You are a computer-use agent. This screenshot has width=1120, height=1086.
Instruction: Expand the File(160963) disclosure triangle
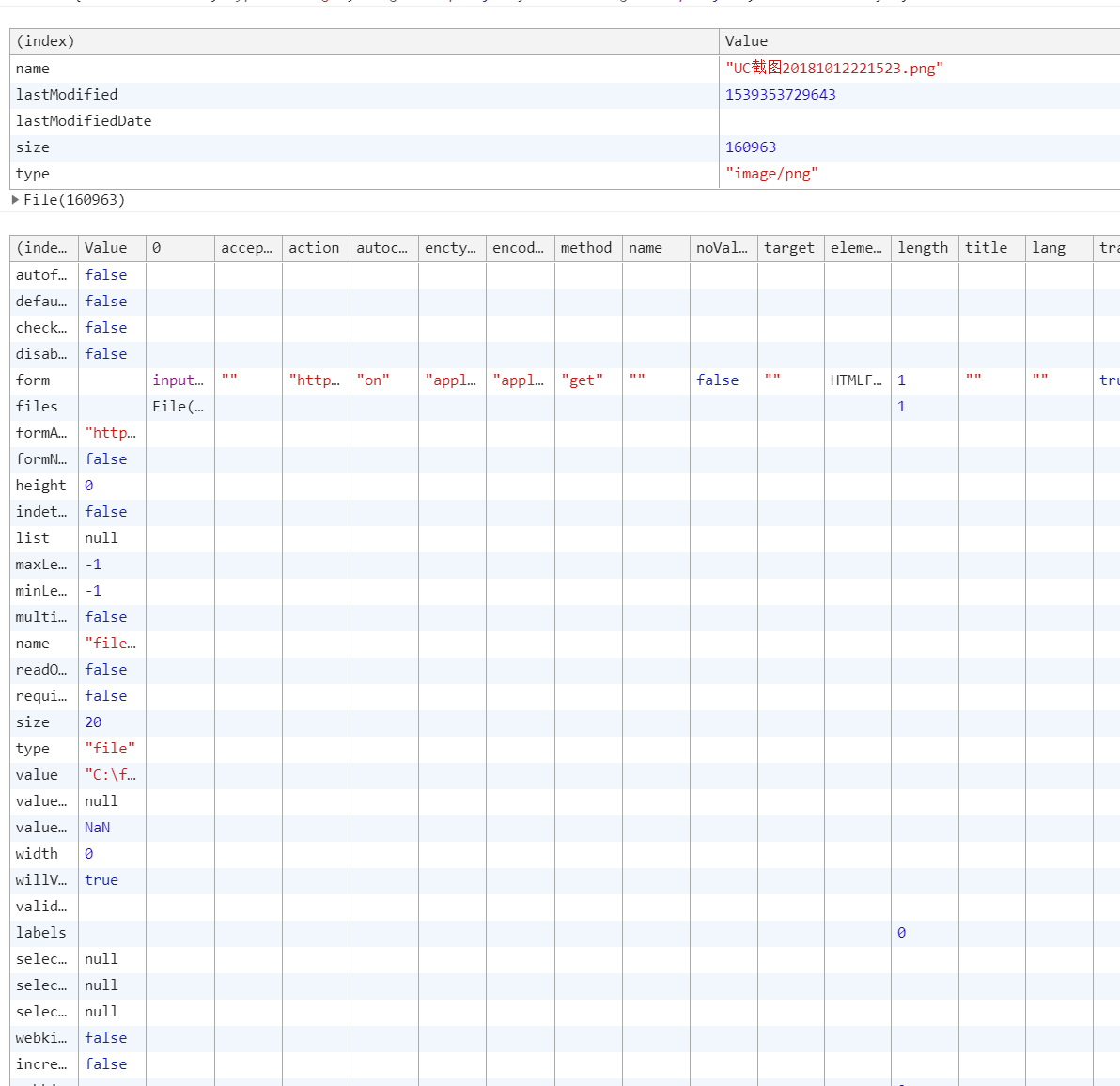tap(15, 200)
